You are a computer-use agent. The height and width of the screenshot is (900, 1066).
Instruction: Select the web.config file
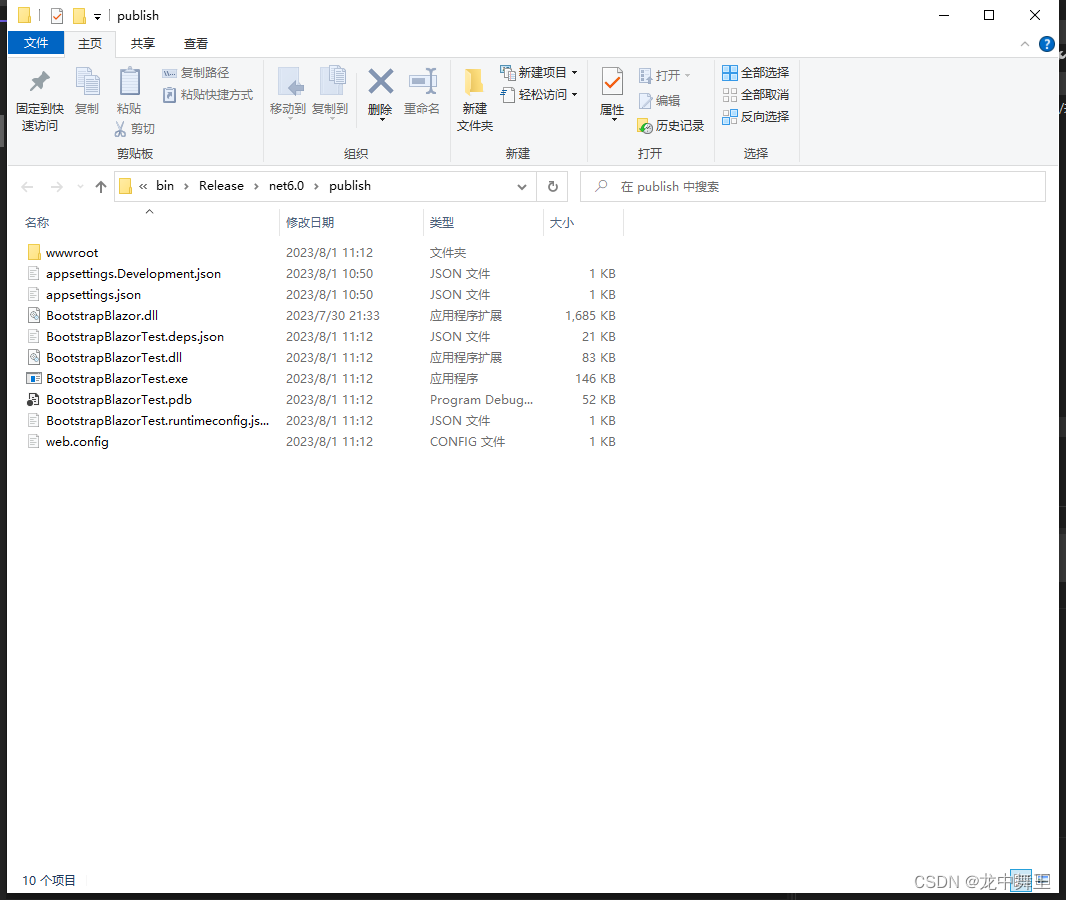point(77,443)
